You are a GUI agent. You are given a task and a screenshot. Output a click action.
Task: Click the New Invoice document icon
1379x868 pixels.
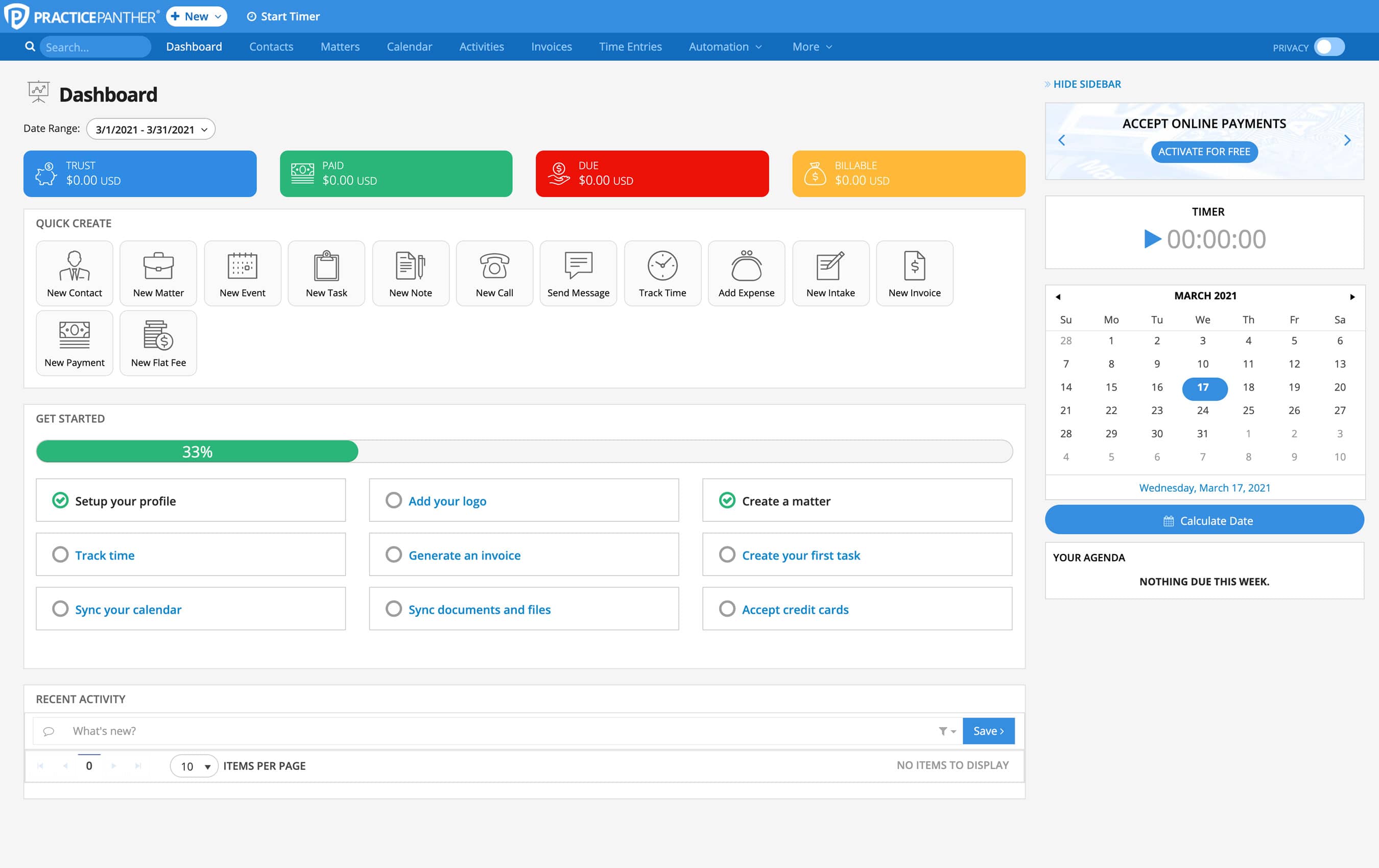914,266
